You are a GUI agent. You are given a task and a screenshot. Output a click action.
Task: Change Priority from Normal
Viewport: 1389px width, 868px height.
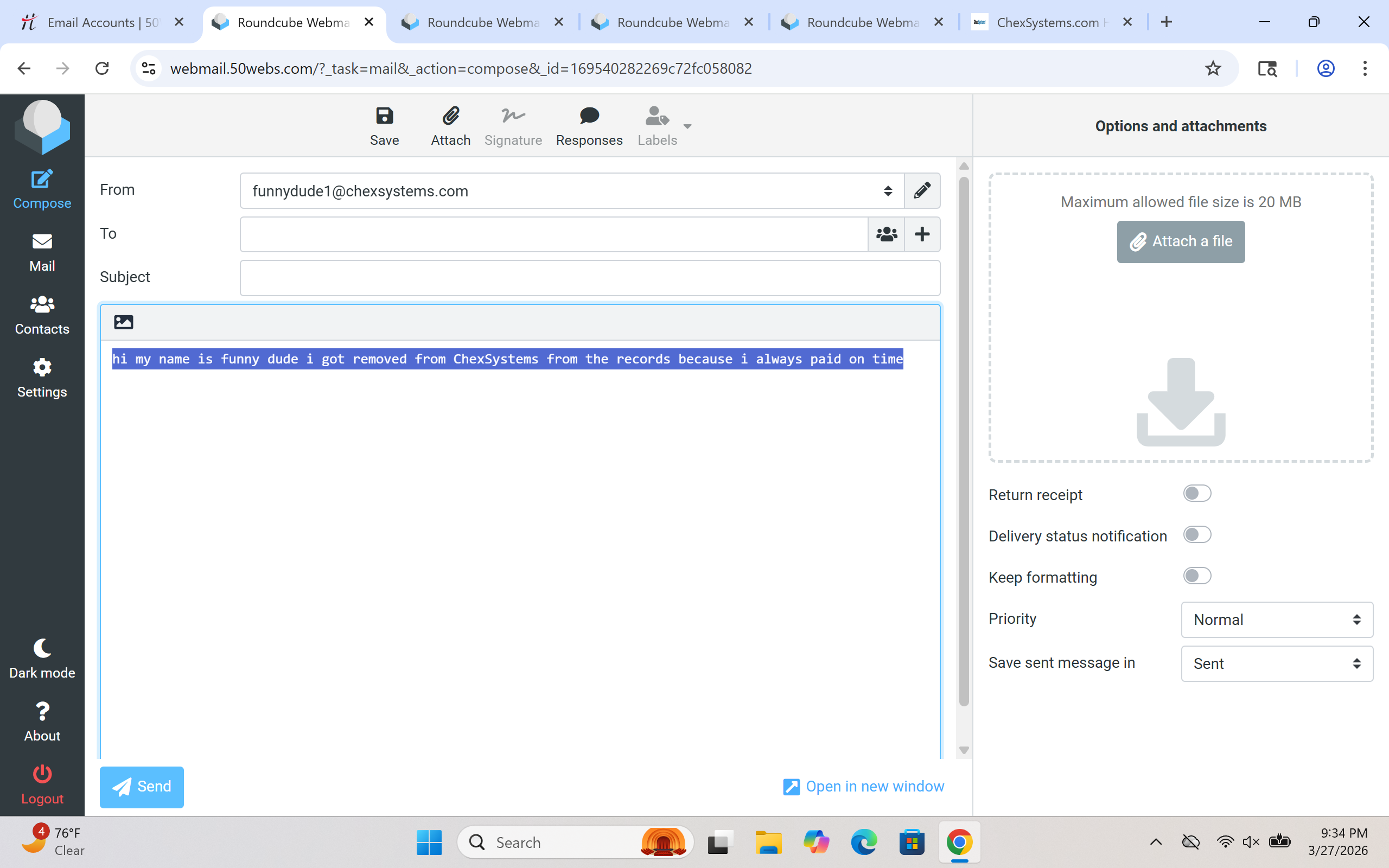click(x=1277, y=620)
